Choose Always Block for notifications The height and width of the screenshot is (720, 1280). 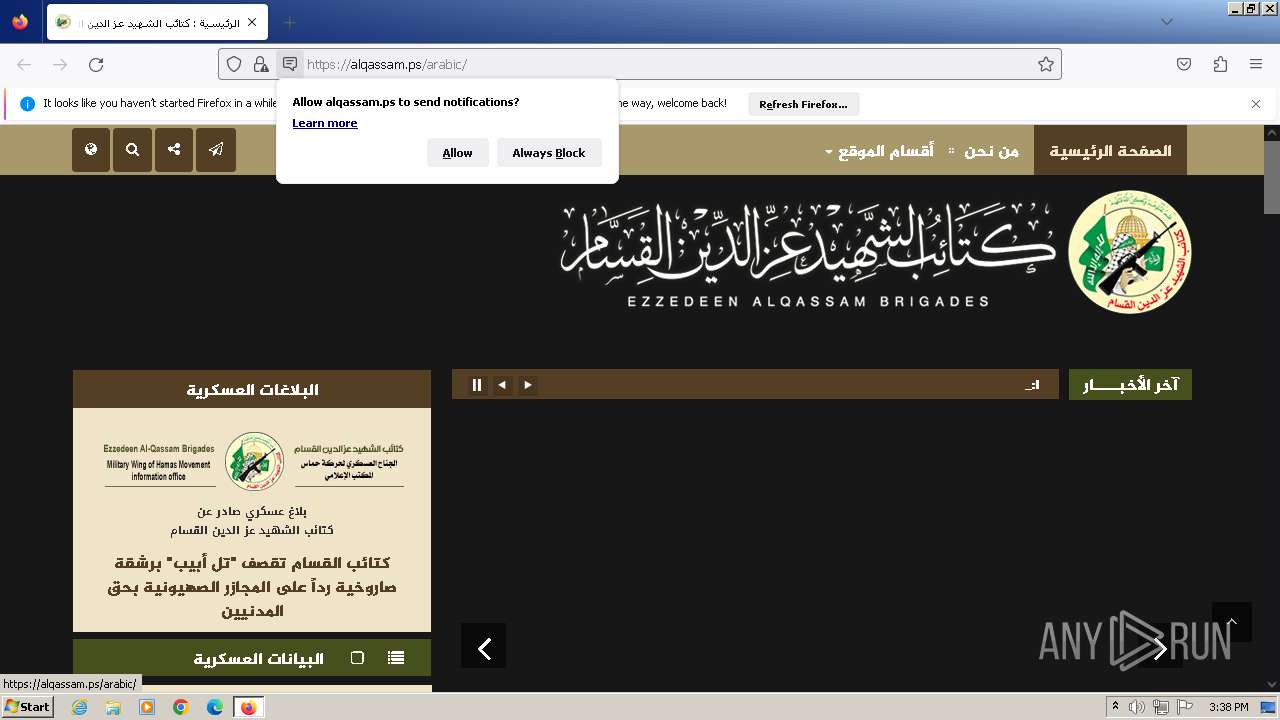tap(549, 153)
